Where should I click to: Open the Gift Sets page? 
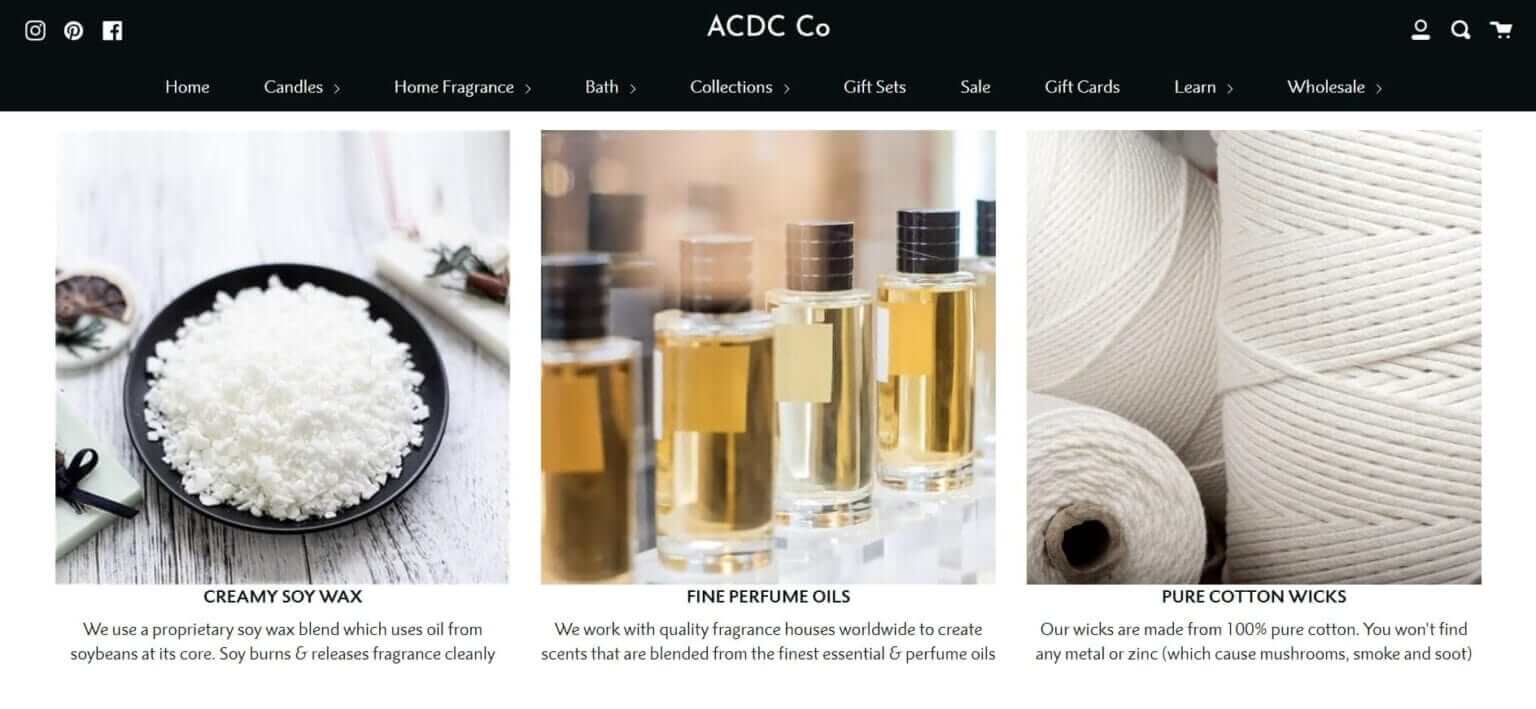pos(874,87)
